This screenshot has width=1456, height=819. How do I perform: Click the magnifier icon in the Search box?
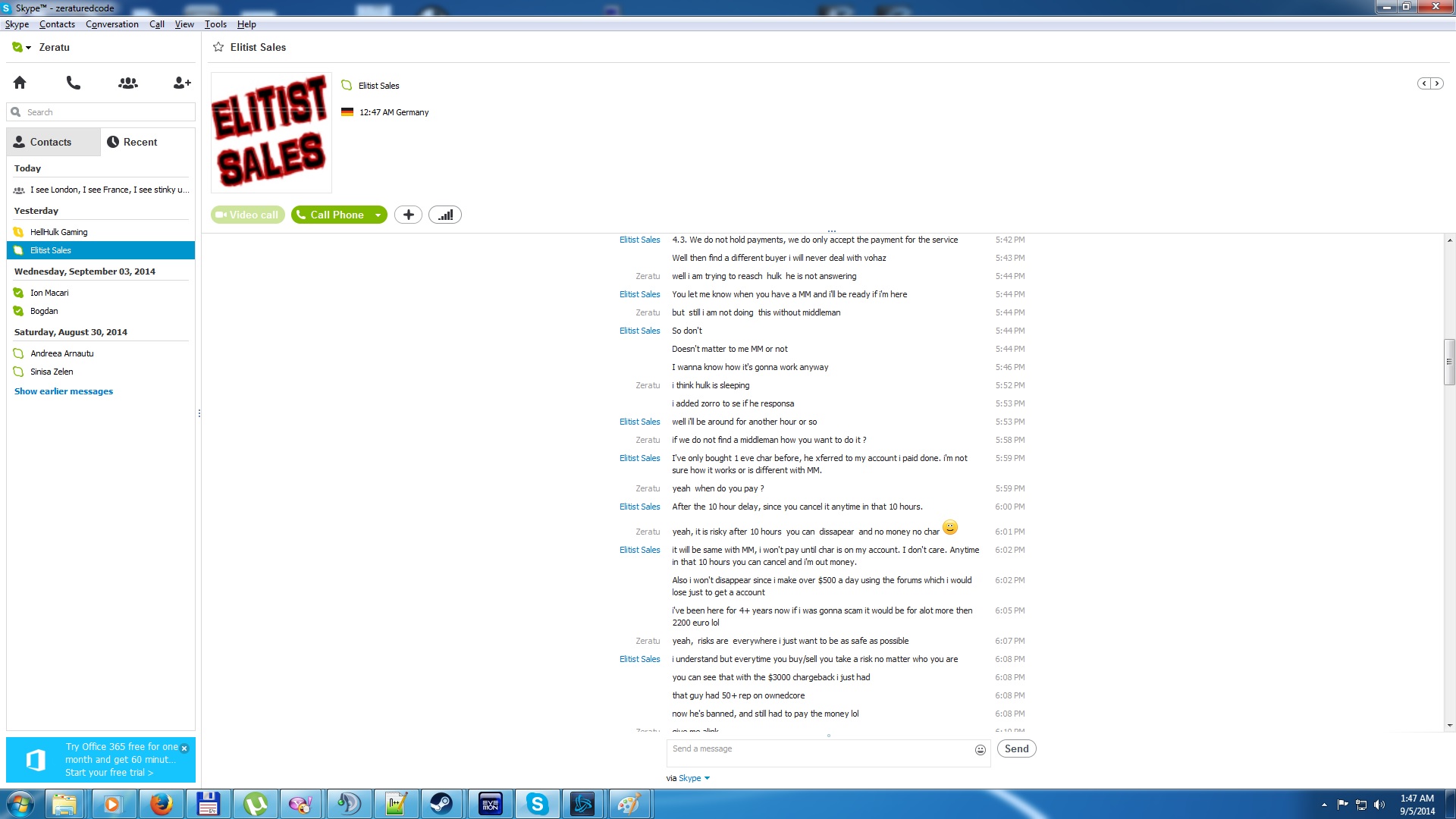pos(16,112)
